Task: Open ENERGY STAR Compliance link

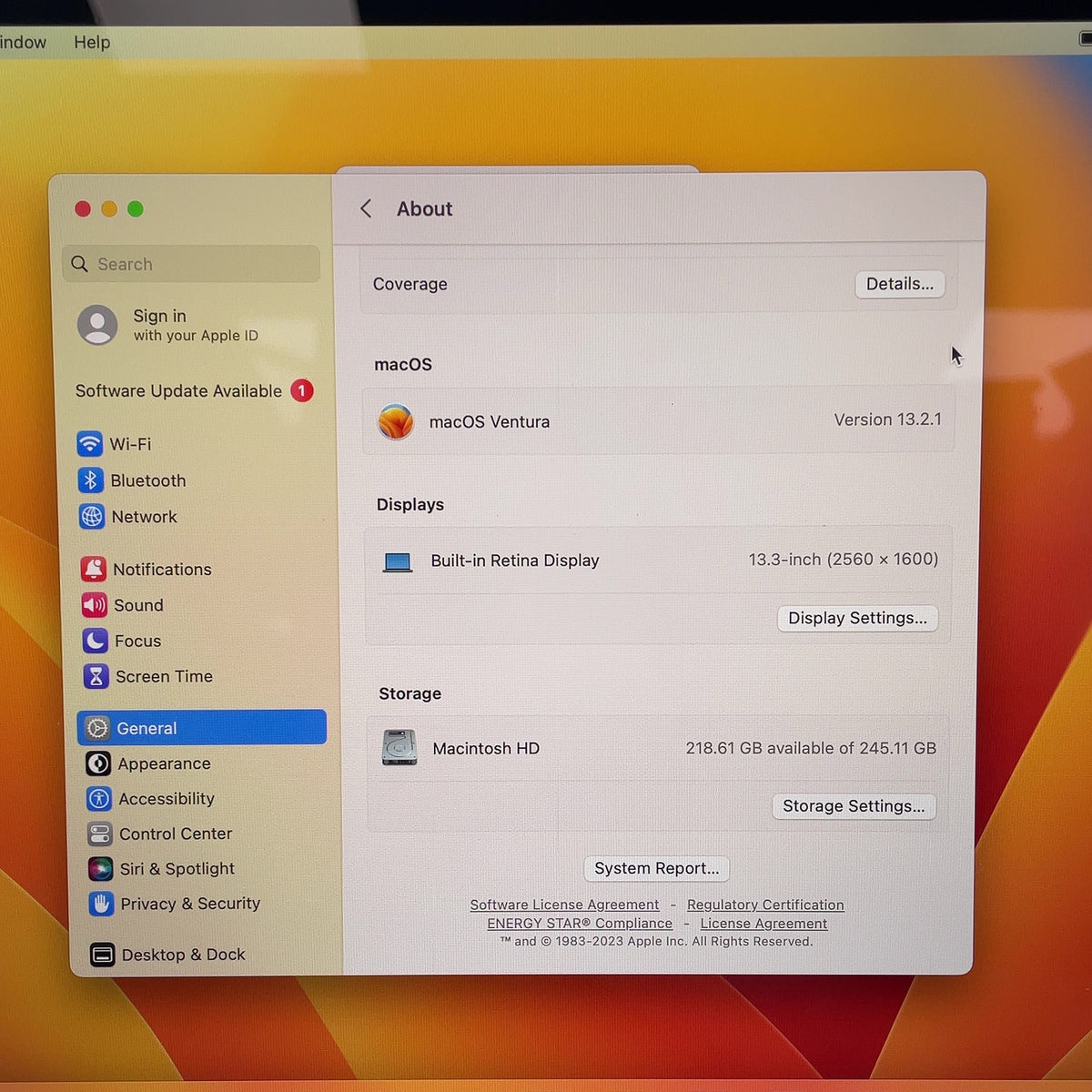Action: click(580, 923)
